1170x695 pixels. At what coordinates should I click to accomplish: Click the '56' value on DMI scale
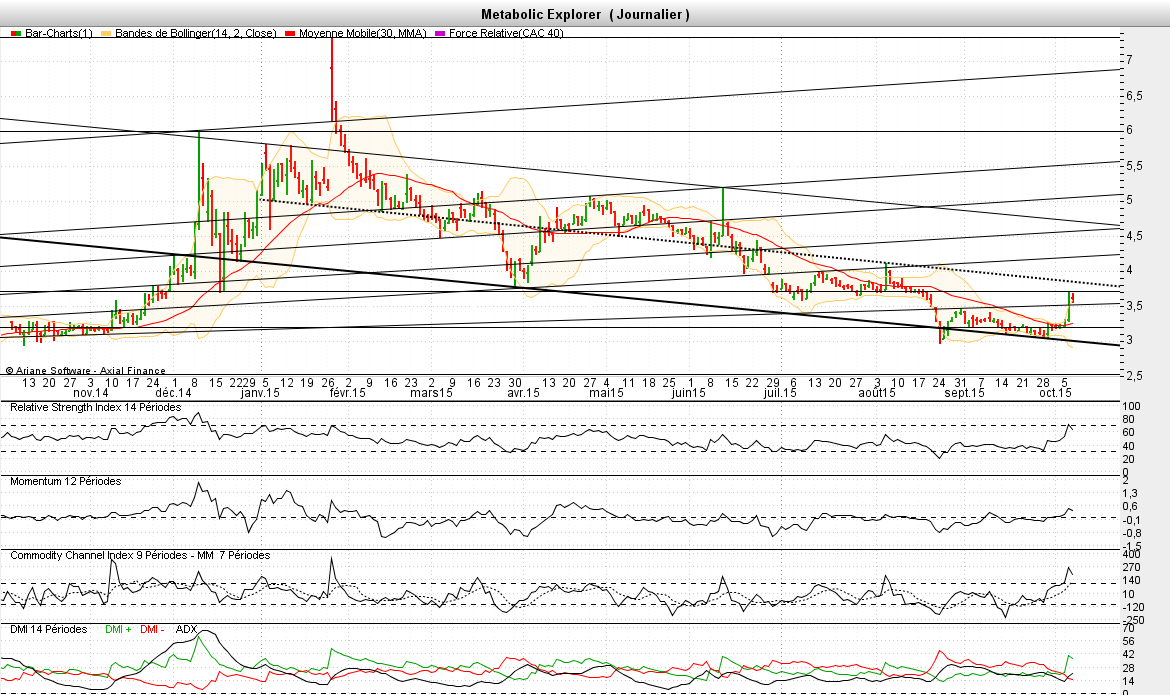pos(1129,641)
